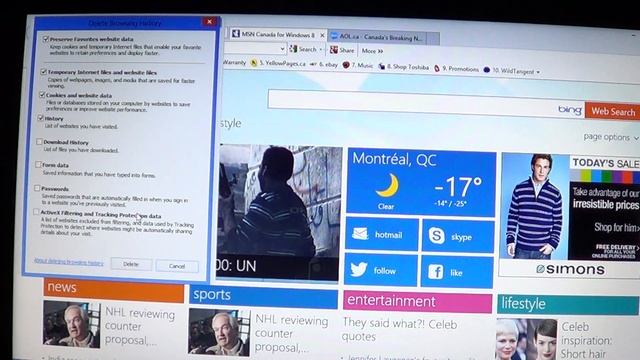
Task: Click the Share toolbar button
Action: pos(342,50)
